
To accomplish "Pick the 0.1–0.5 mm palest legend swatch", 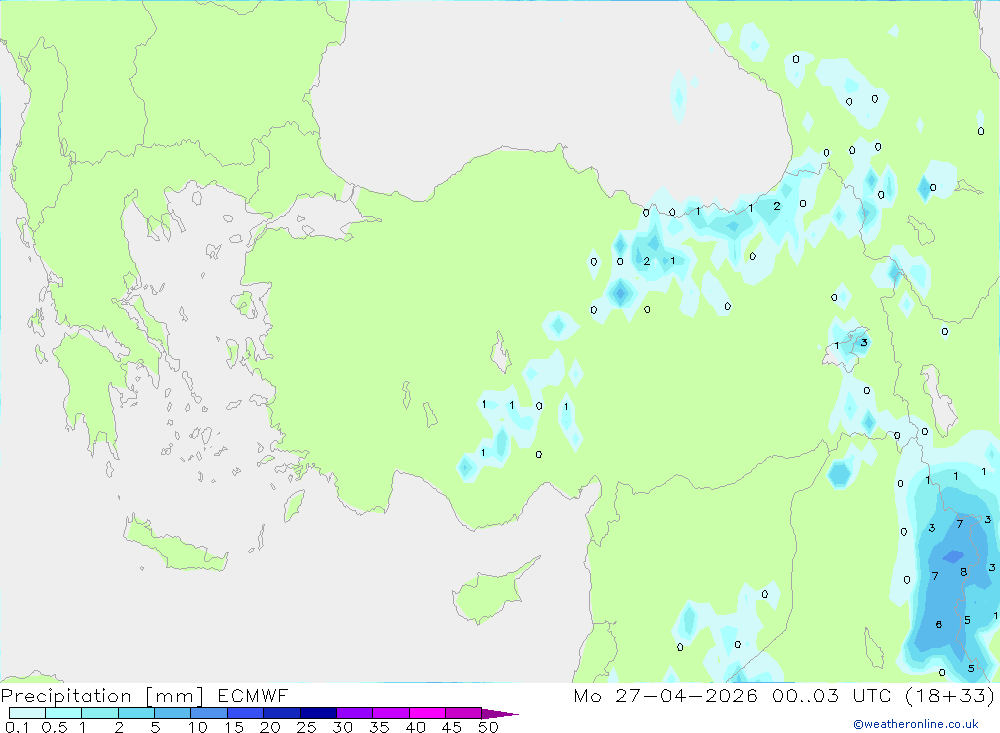I will [27, 713].
